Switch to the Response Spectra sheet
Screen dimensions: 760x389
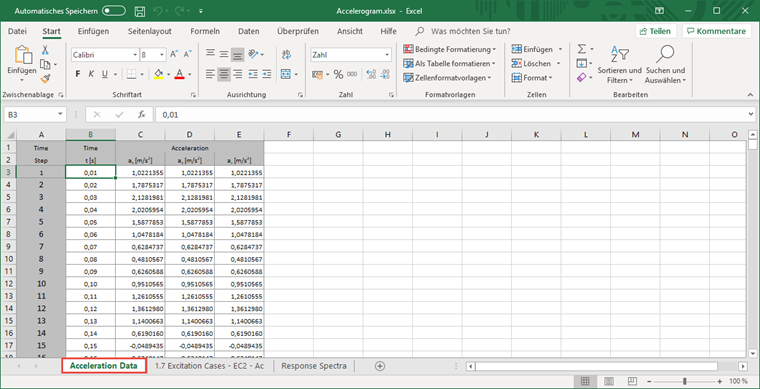314,366
